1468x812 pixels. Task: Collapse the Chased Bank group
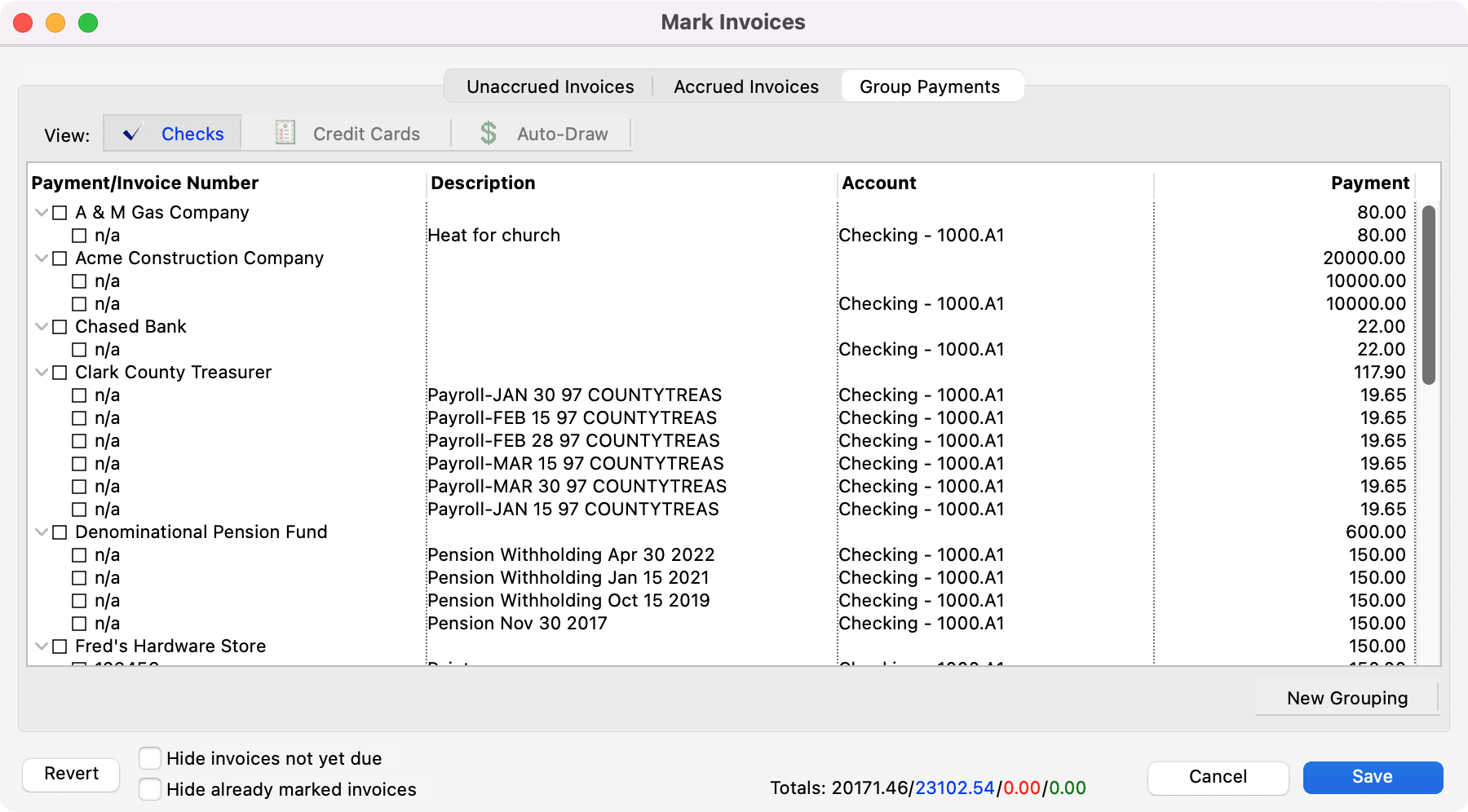pyautogui.click(x=42, y=327)
